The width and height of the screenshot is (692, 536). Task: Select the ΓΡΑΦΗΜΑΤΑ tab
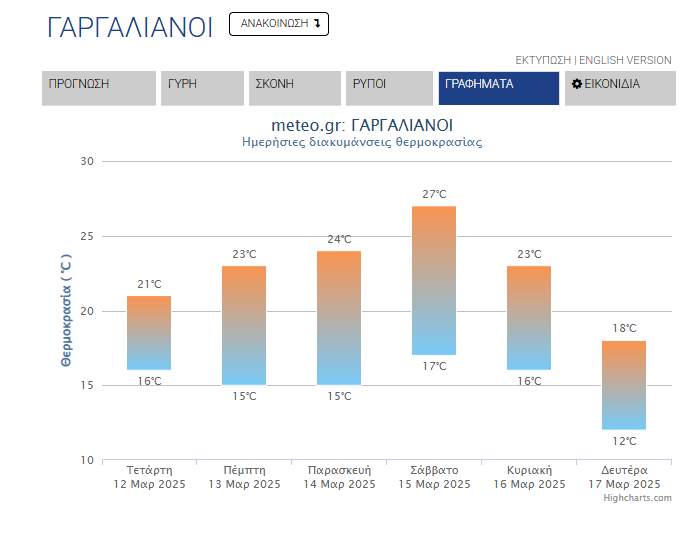pyautogui.click(x=499, y=88)
